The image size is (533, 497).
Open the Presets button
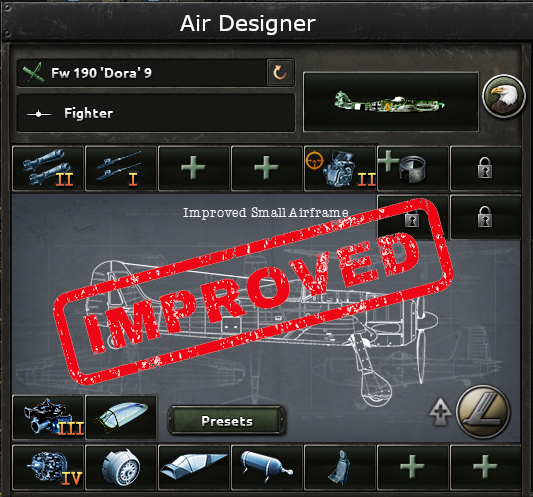tap(227, 421)
